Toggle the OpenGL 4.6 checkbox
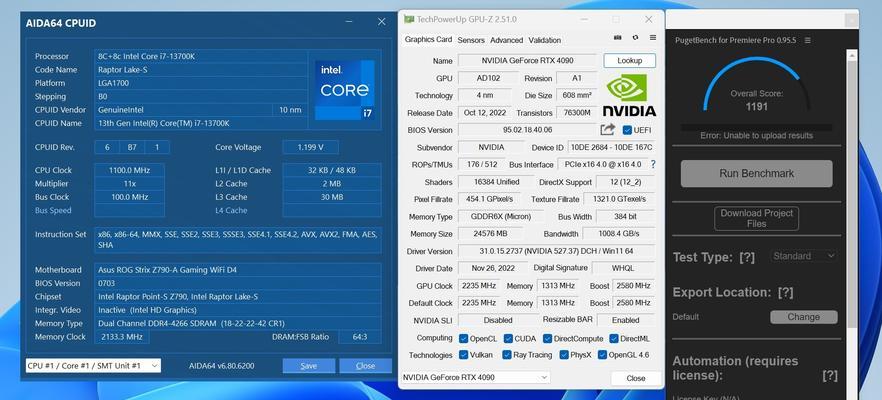 [x=602, y=355]
